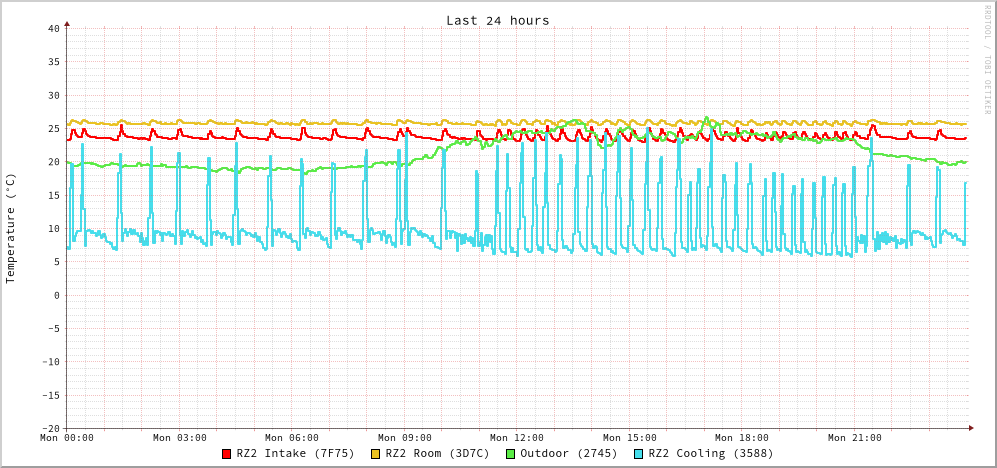
Task: Click the 40 value on temperature axis
Action: (53, 29)
